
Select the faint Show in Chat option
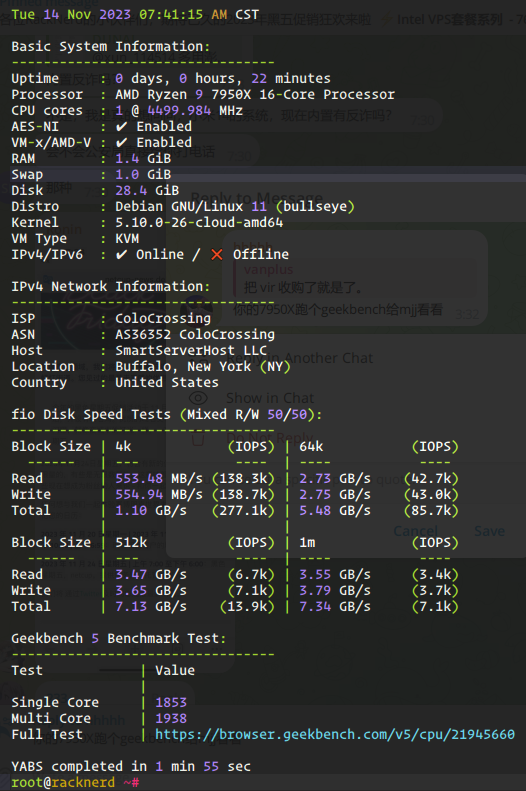click(x=270, y=398)
